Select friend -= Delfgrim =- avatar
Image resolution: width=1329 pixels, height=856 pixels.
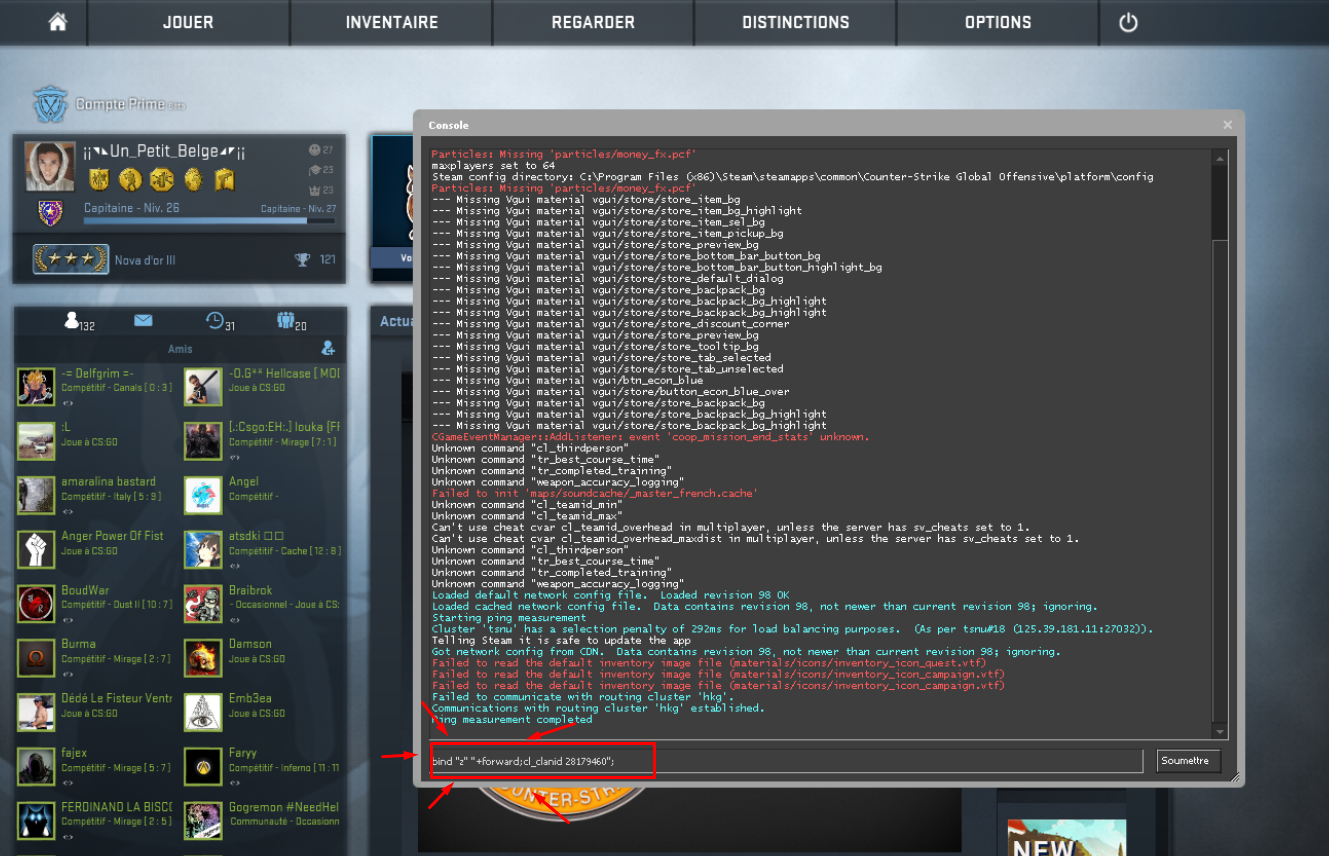pos(36,387)
